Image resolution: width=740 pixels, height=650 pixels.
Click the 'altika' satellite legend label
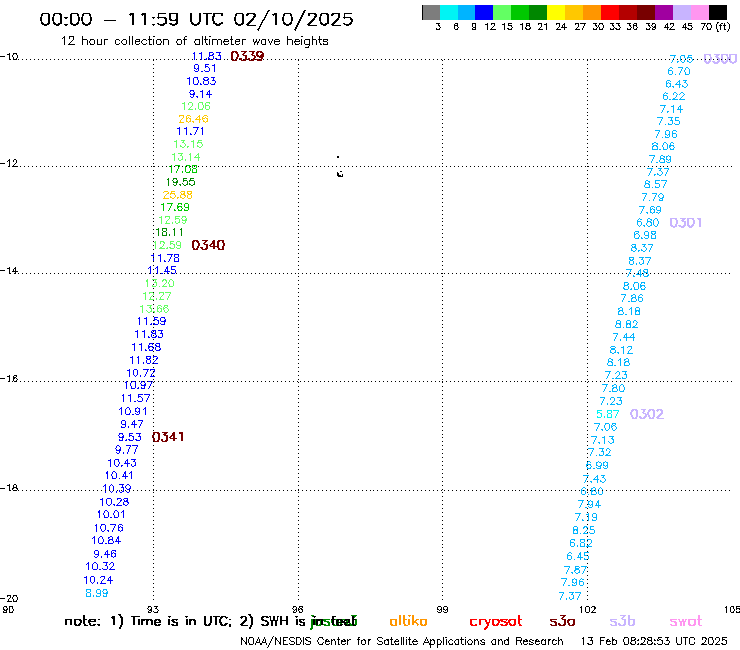(408, 621)
